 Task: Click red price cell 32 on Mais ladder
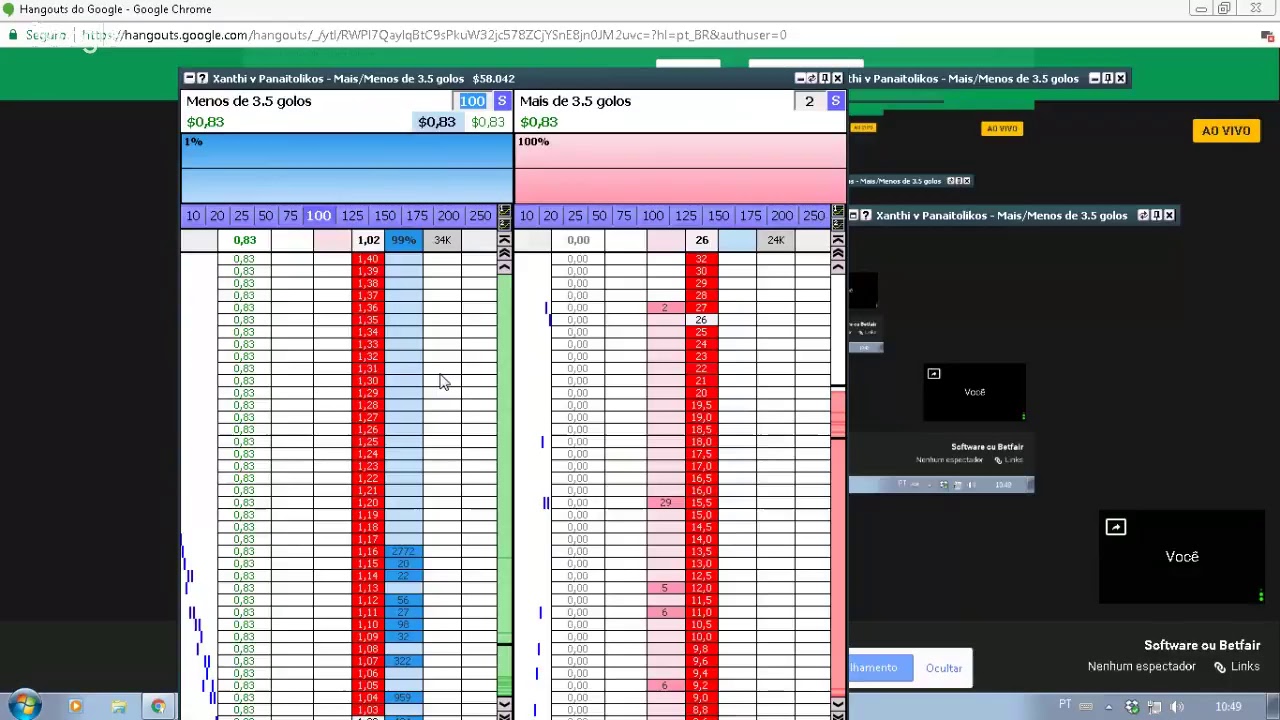pos(702,259)
